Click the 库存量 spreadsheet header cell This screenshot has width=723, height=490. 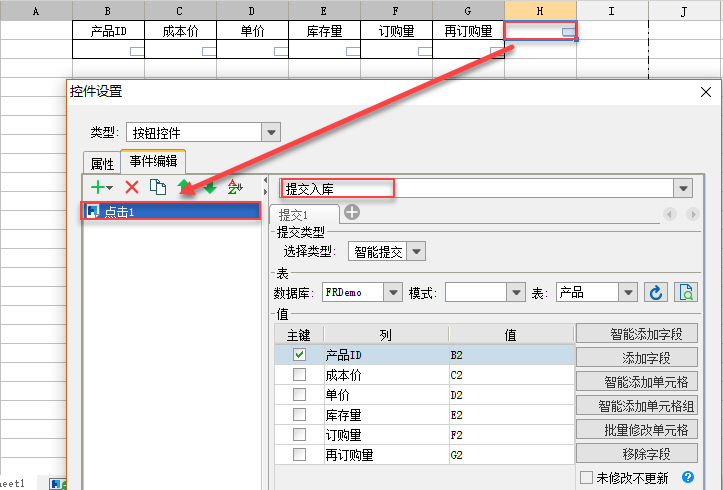click(x=325, y=30)
